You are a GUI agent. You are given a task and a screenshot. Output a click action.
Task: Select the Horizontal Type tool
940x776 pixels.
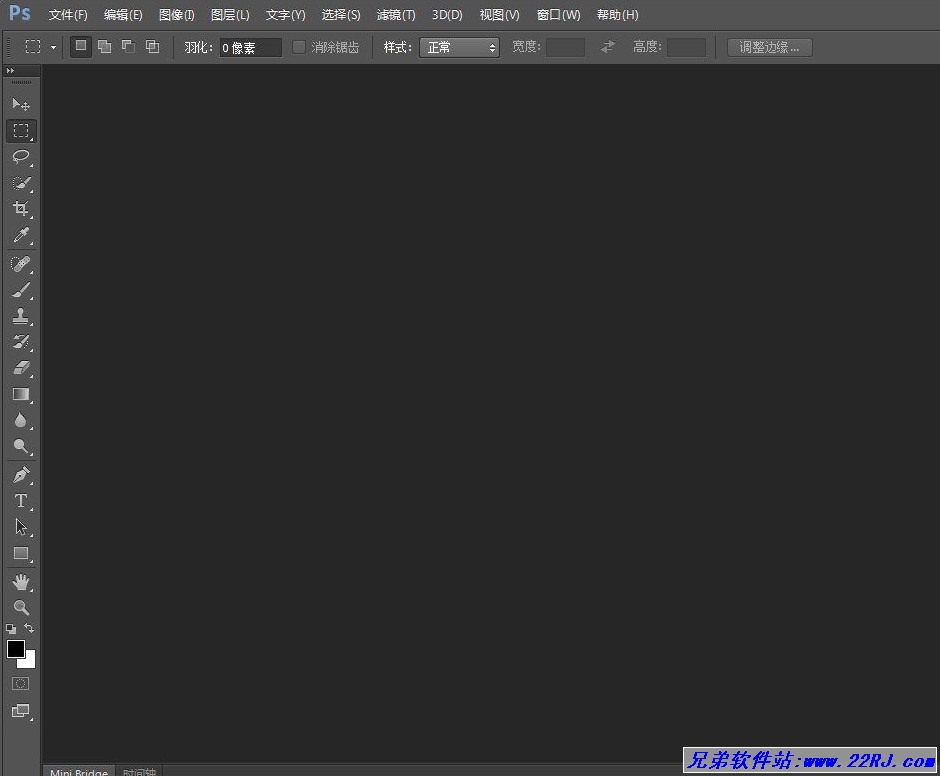[x=20, y=501]
